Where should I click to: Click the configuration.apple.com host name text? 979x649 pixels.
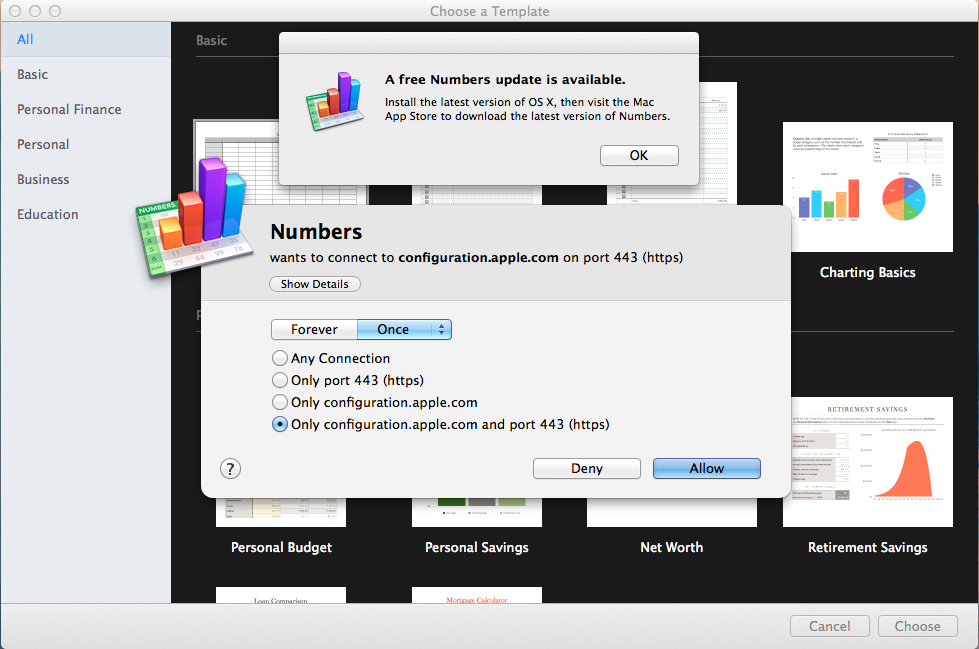pyautogui.click(x=478, y=257)
